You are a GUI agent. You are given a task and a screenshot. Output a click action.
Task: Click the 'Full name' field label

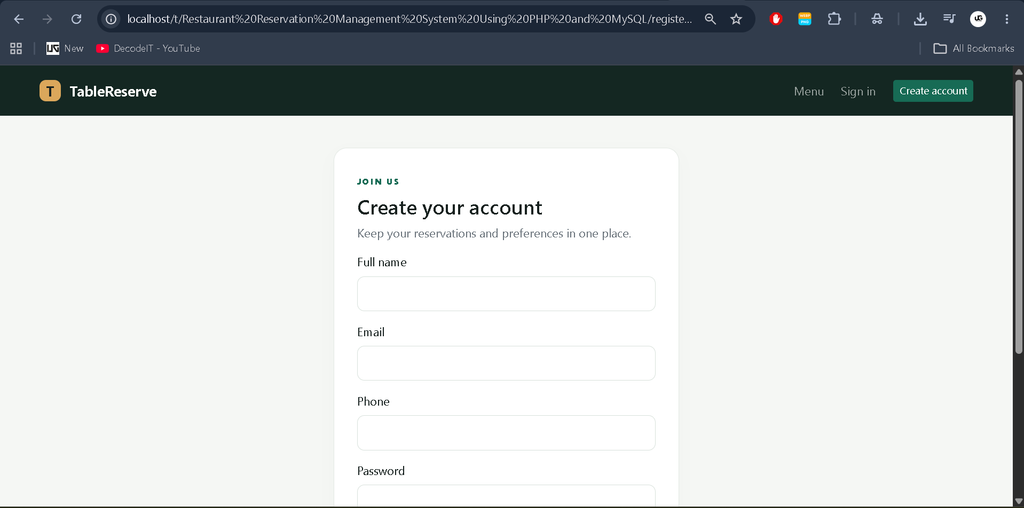coord(382,262)
